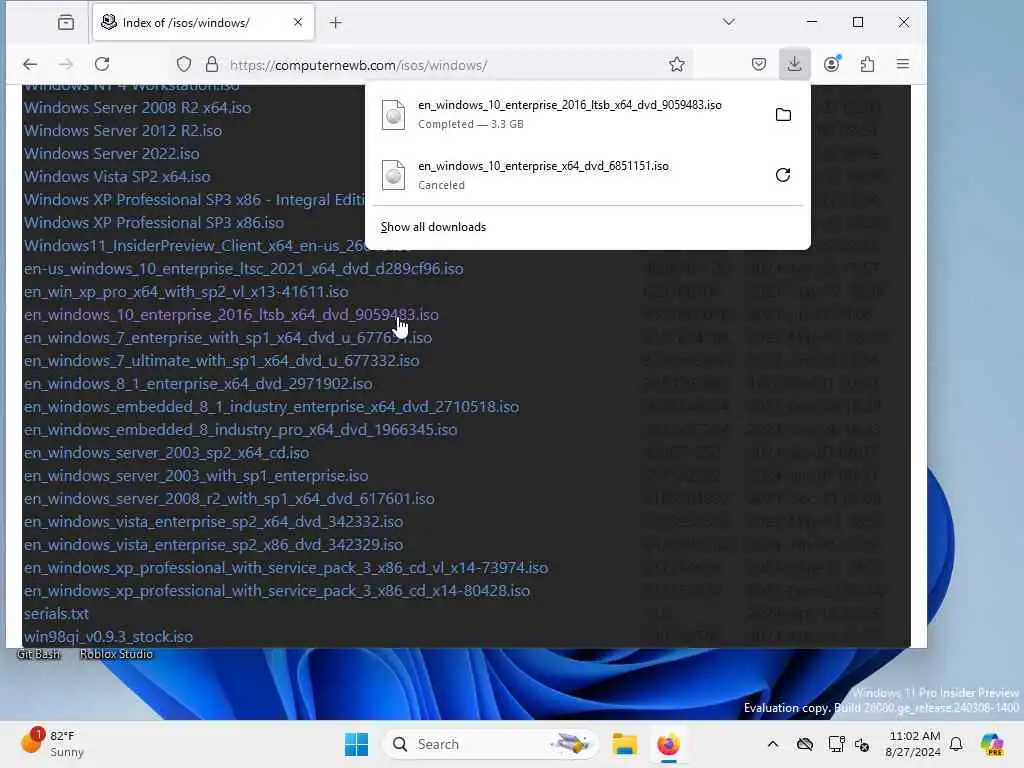Bookmark this page with the star icon
The height and width of the screenshot is (768, 1024).
[677, 64]
